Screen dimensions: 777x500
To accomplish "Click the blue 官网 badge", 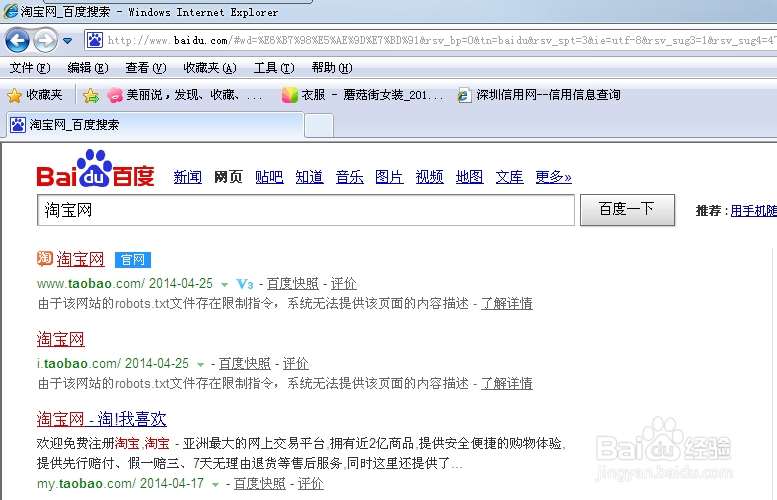I will click(x=133, y=260).
